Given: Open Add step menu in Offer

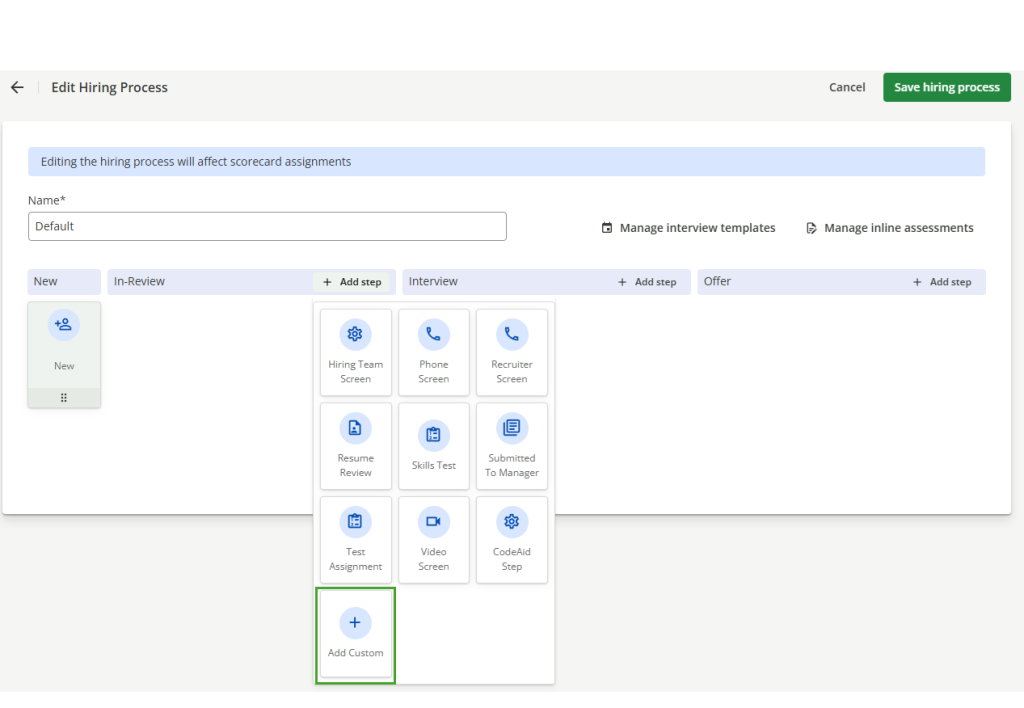Looking at the screenshot, I should tap(942, 282).
